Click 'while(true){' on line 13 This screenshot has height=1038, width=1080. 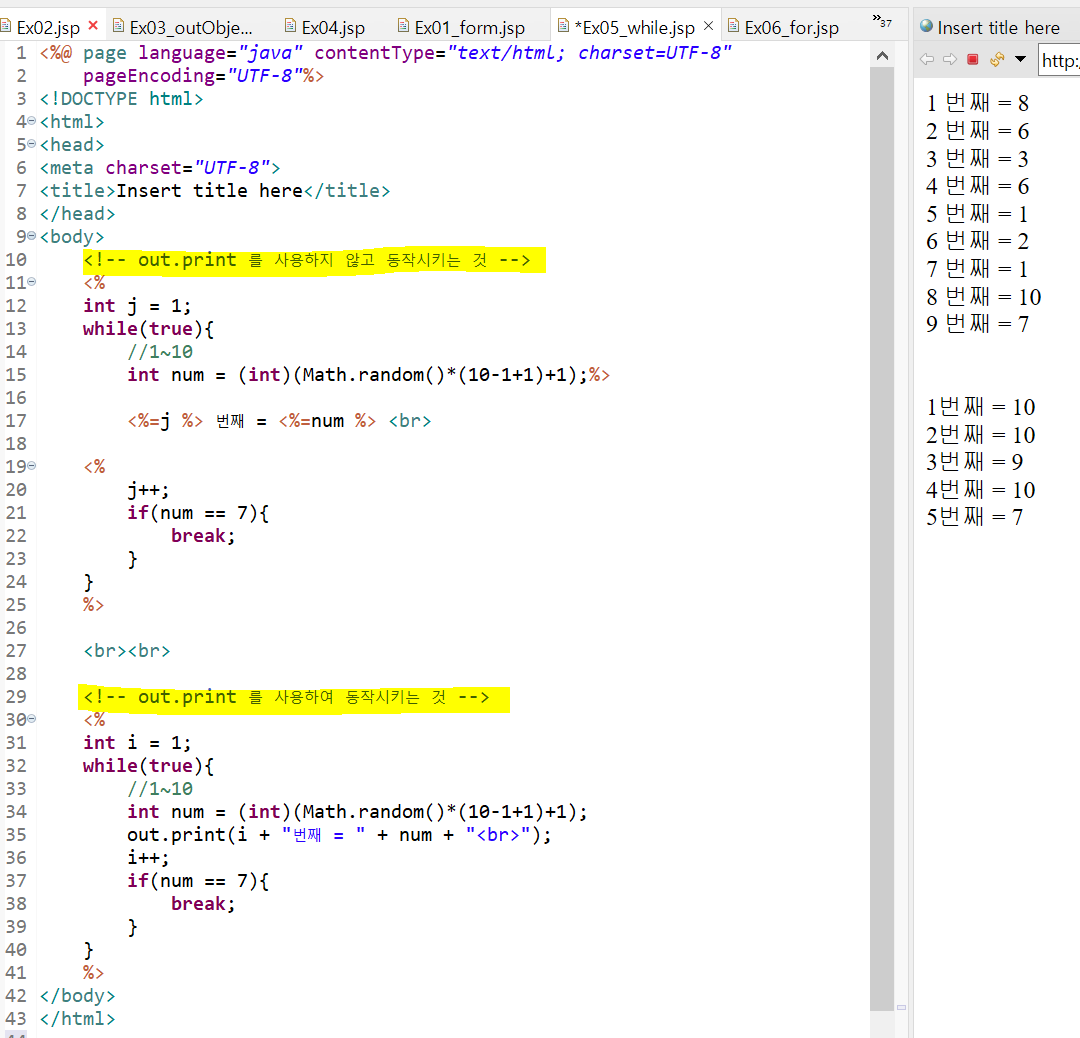pyautogui.click(x=148, y=329)
